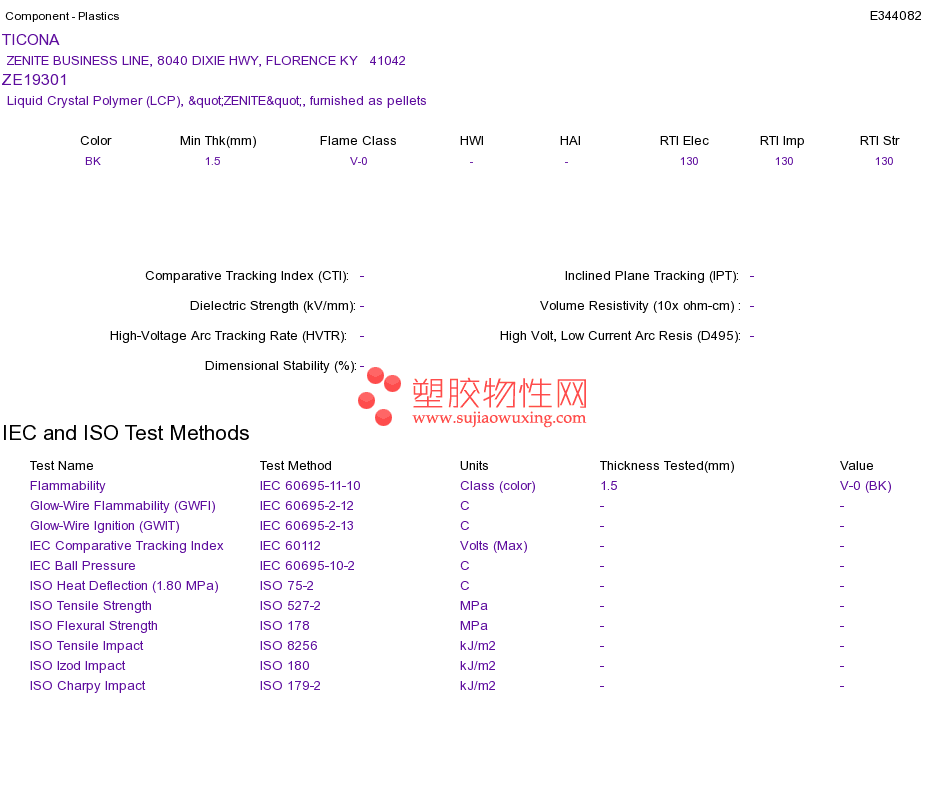Click IEC Comparative Tracking Index link
The image size is (950, 800).
(127, 546)
